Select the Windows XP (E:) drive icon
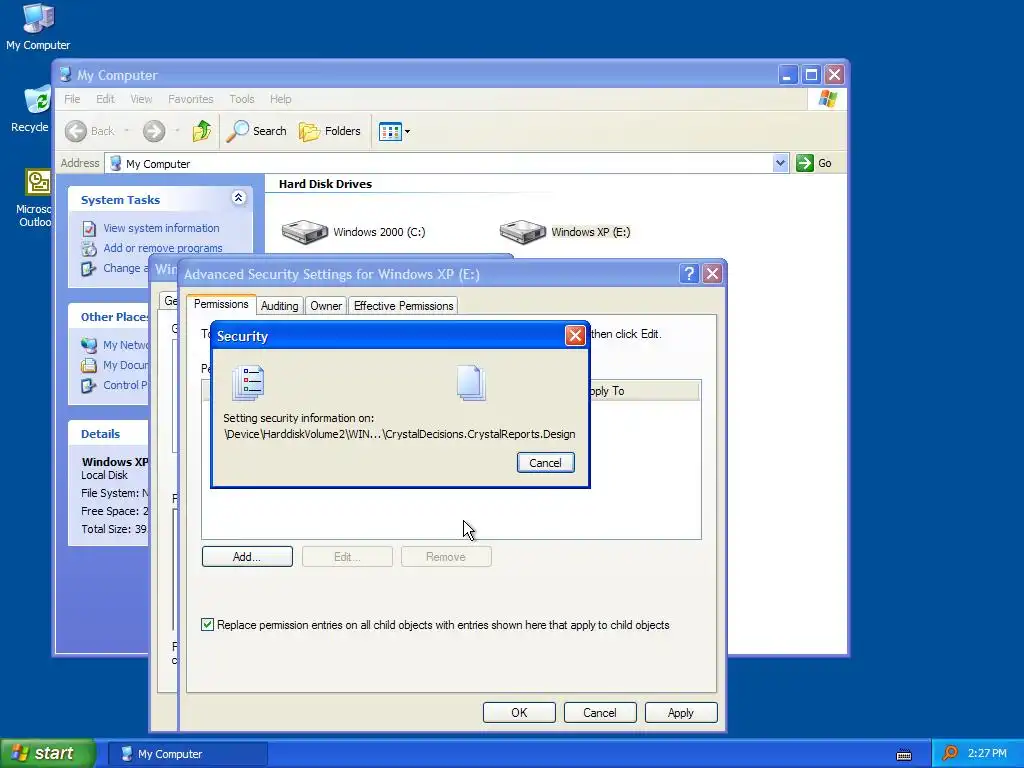Viewport: 1024px width, 768px height. 522,232
